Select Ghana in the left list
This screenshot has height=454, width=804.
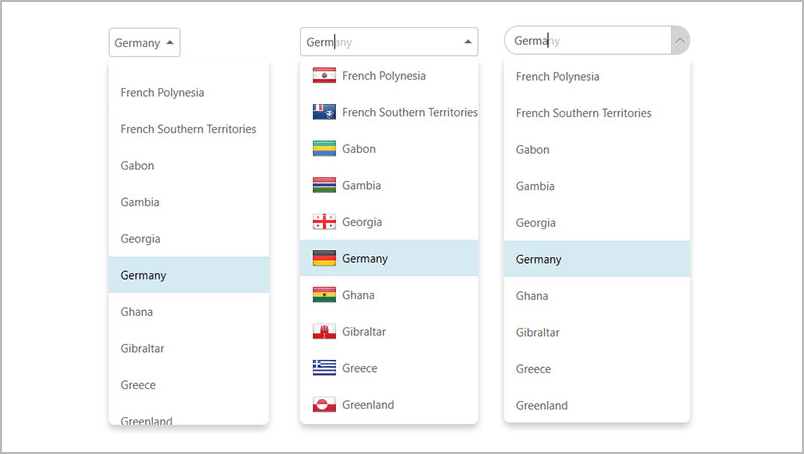click(x=137, y=312)
